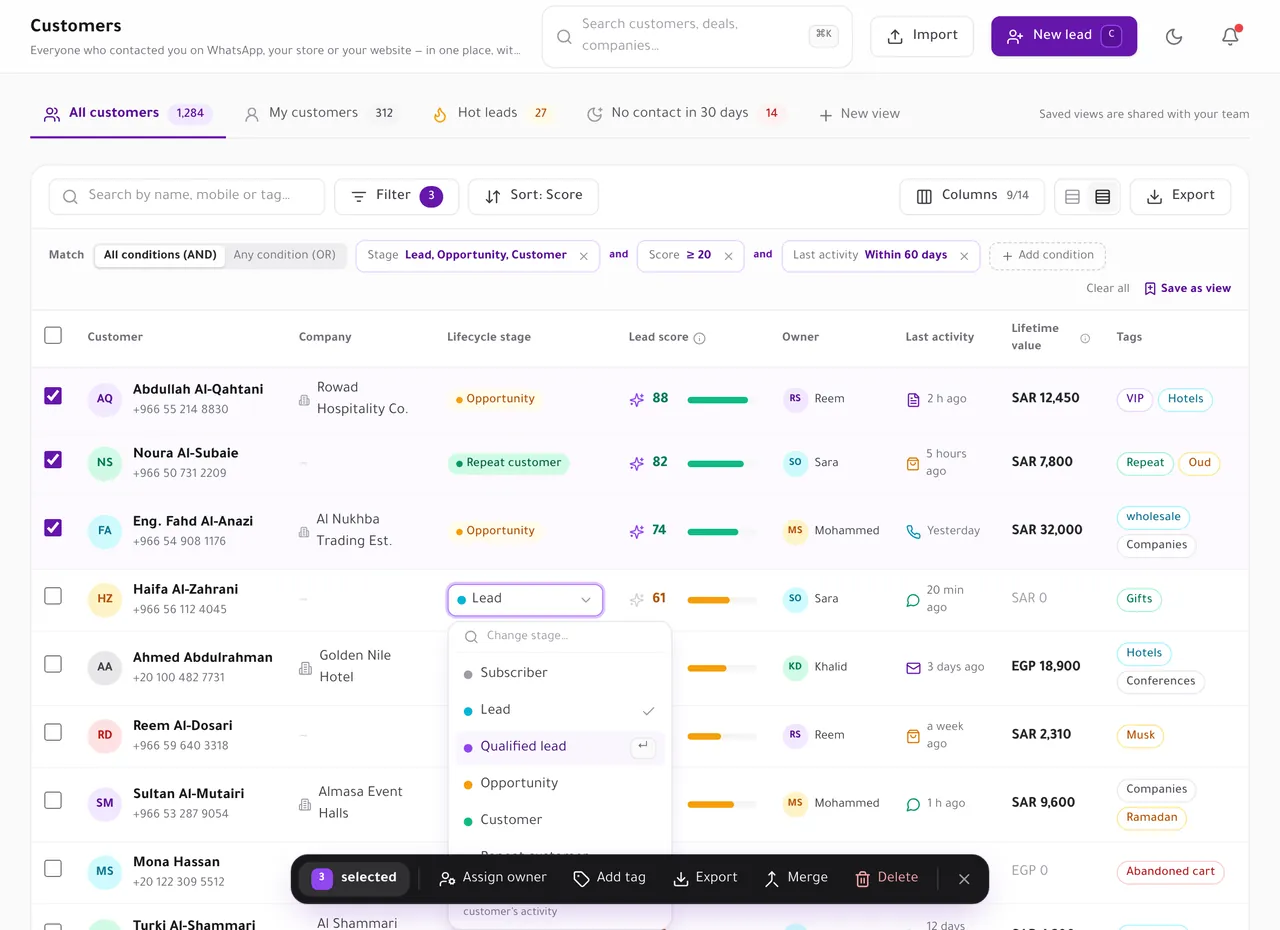Choose Qualified lead stage option
The image size is (1280, 930).
pyautogui.click(x=560, y=747)
